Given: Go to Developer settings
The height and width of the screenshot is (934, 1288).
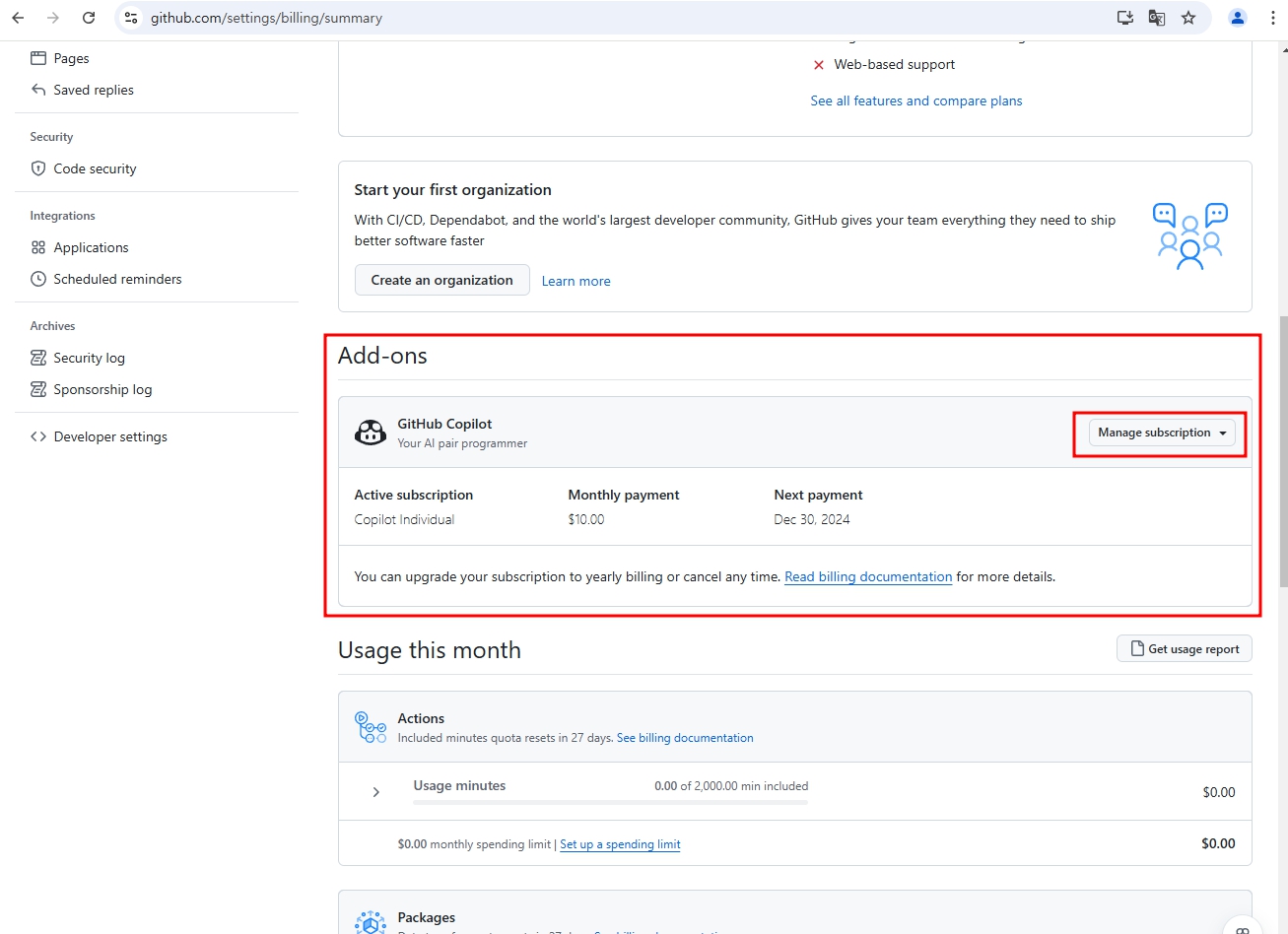Looking at the screenshot, I should point(110,436).
